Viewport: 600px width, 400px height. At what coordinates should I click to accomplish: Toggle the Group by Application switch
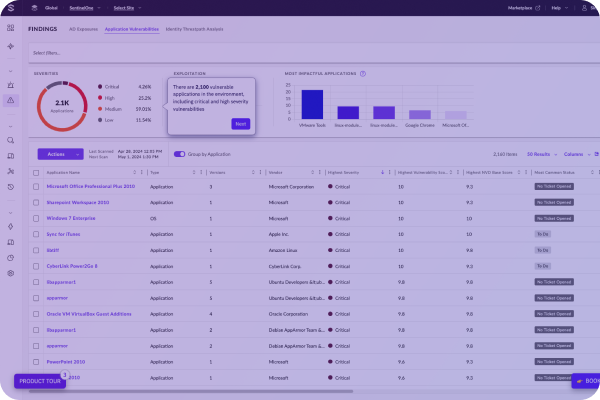tap(180, 154)
